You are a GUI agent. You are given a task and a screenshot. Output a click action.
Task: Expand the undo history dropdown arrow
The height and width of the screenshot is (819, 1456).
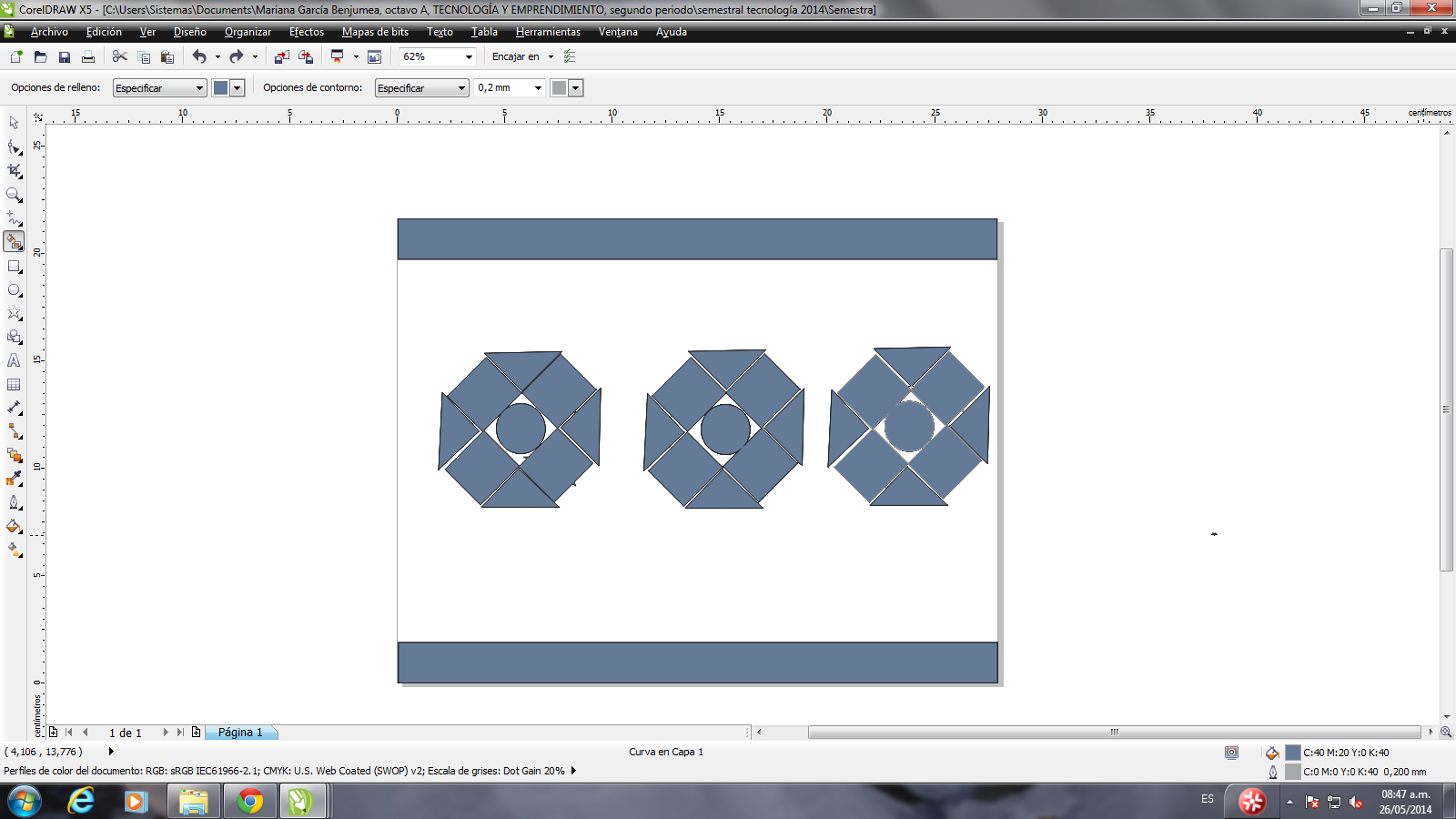pos(217,56)
